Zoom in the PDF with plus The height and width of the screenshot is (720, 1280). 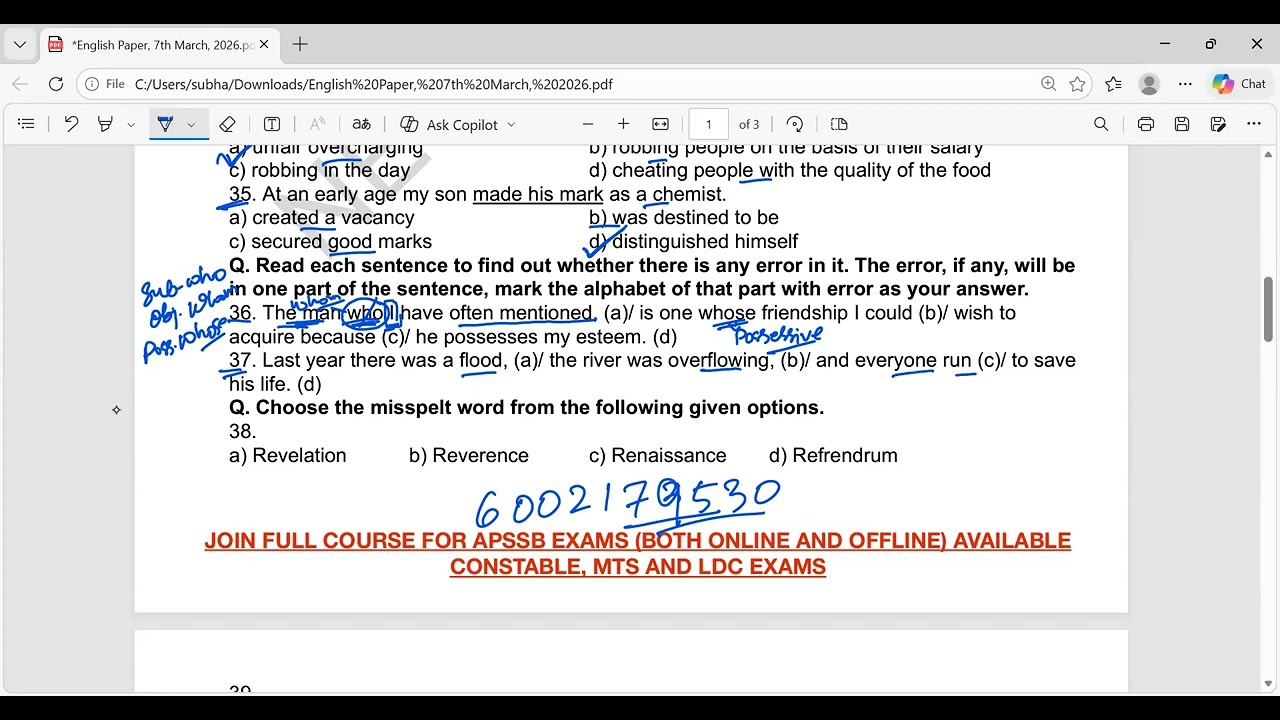point(624,124)
